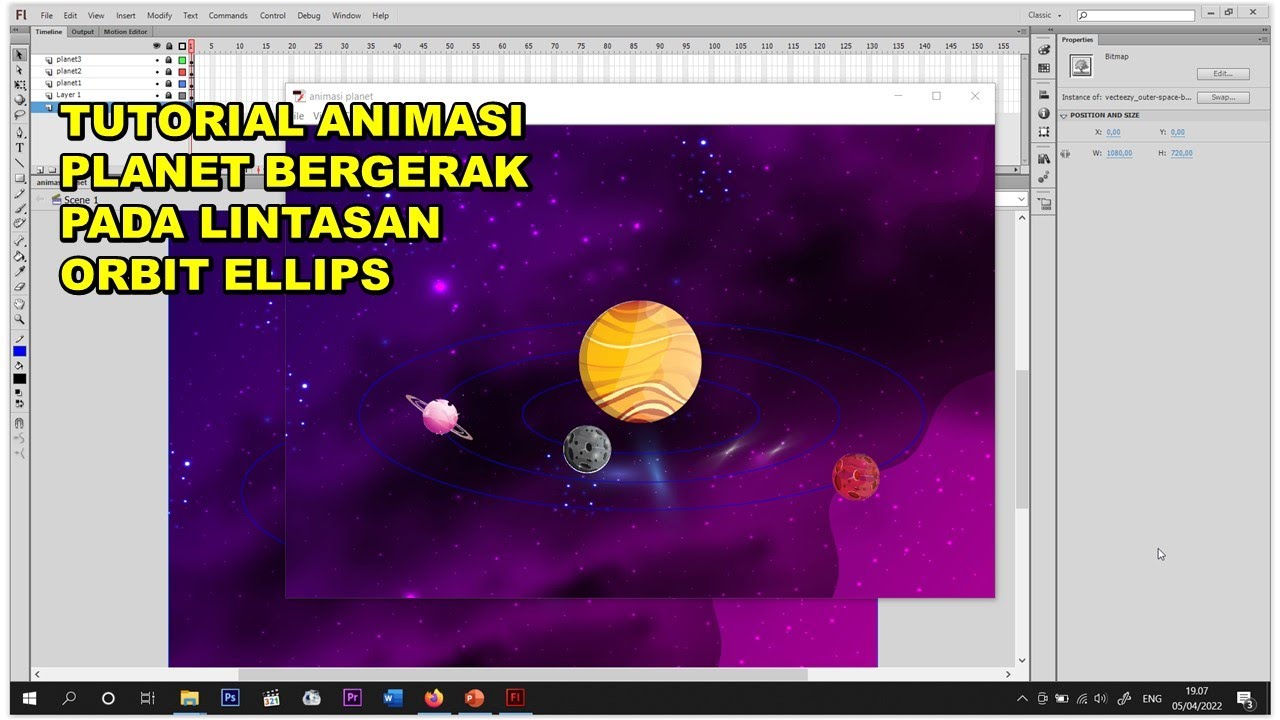The height and width of the screenshot is (720, 1280).
Task: Select the Free Transform tool
Action: click(19, 85)
